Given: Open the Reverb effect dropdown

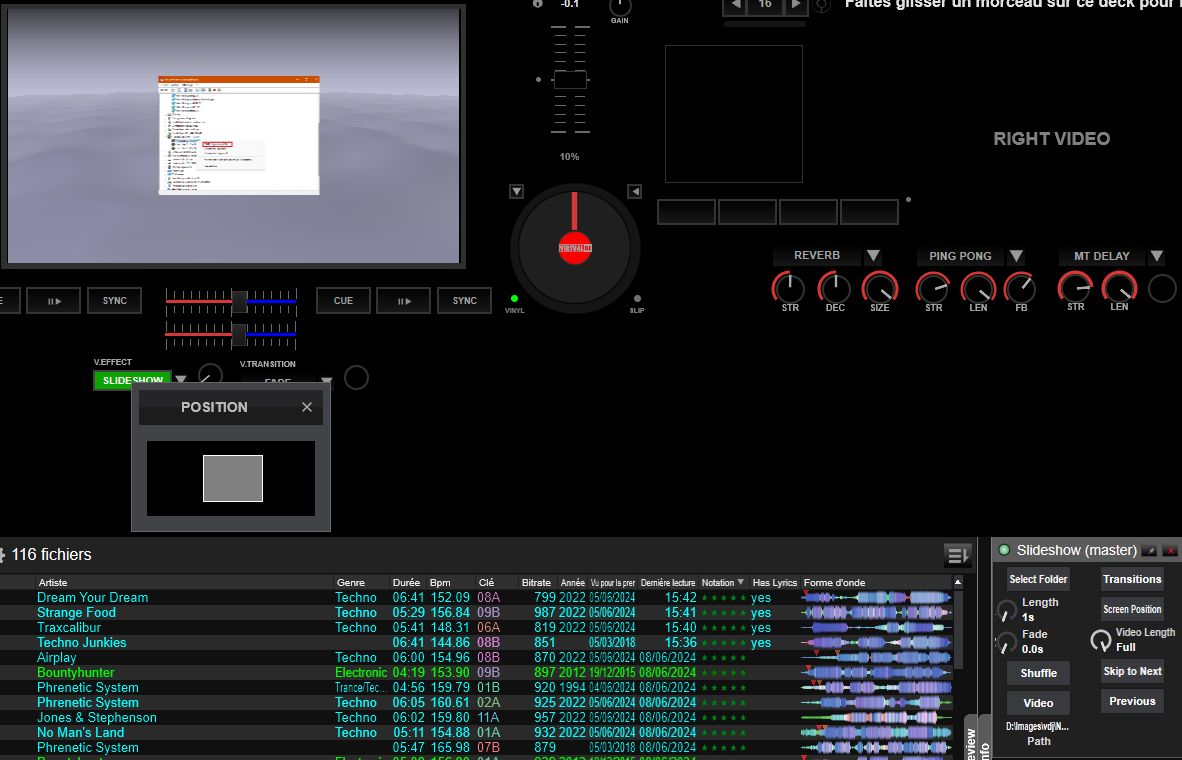Looking at the screenshot, I should point(873,256).
